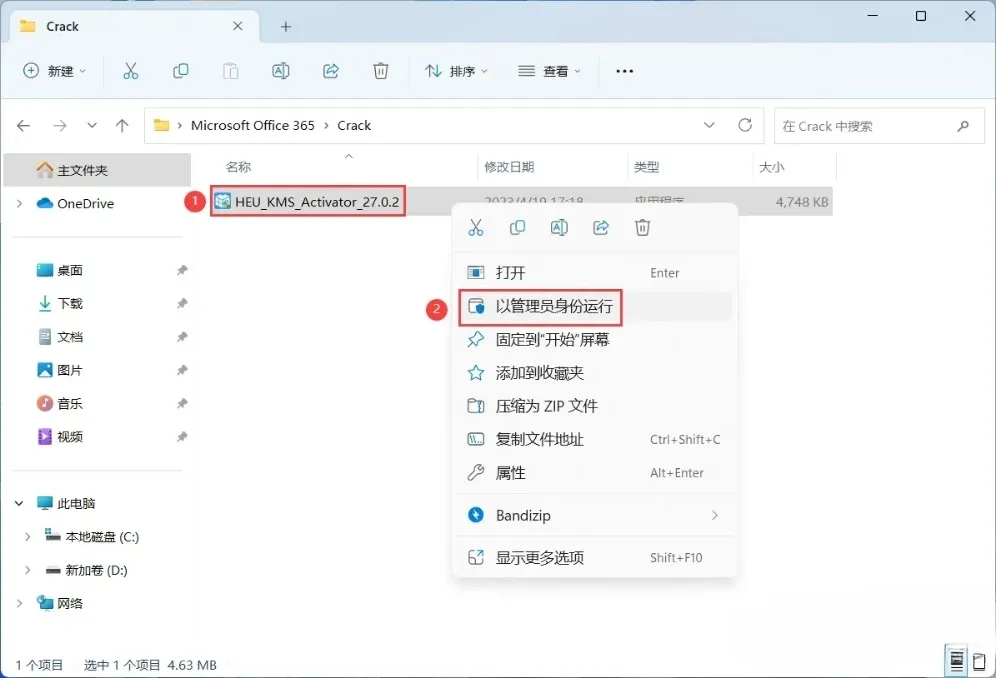Select the HEU_KMS_Activator_27.0.2 file
Viewport: 996px width, 678px height.
[x=307, y=201]
